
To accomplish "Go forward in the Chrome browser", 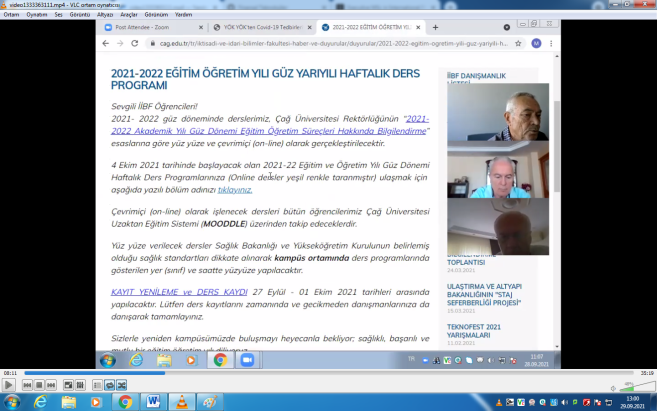I will coord(120,44).
